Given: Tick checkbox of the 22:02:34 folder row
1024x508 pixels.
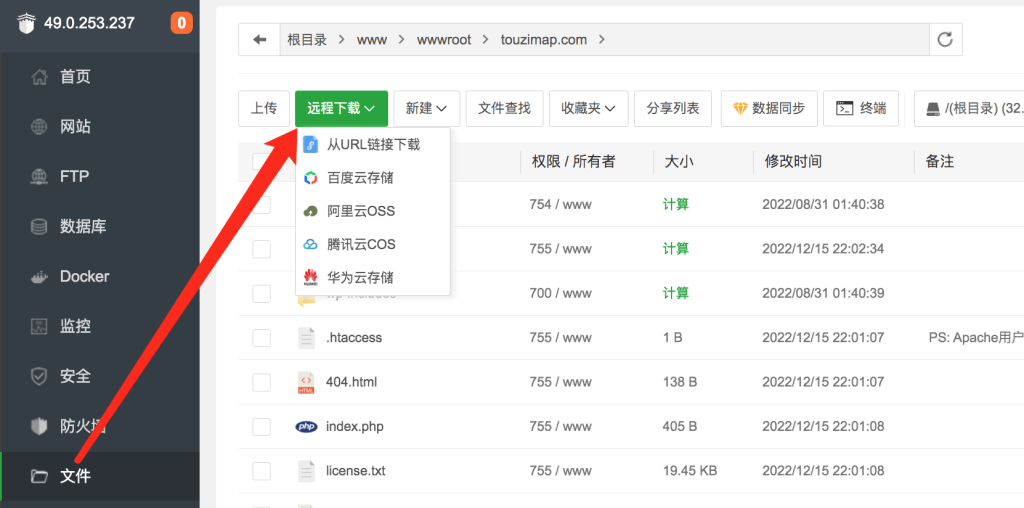Looking at the screenshot, I should 261,249.
